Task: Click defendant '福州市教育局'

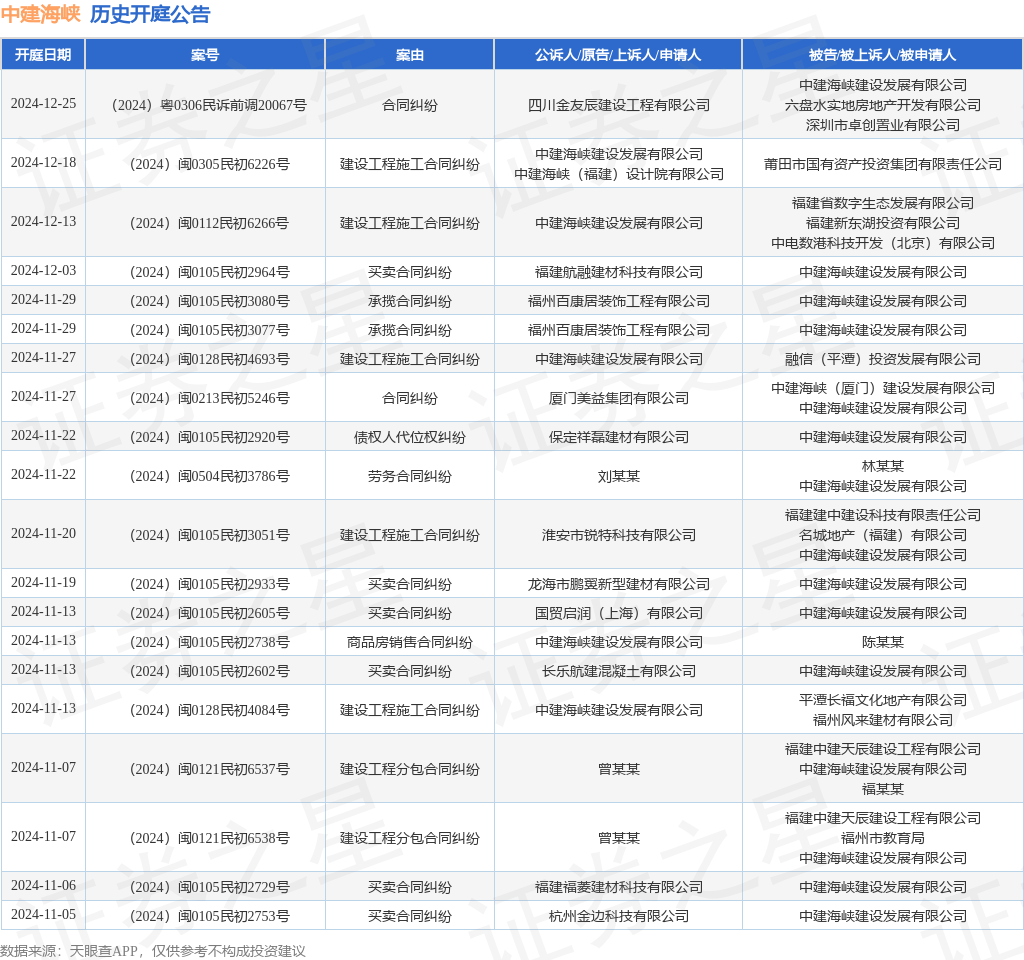Action: click(882, 838)
